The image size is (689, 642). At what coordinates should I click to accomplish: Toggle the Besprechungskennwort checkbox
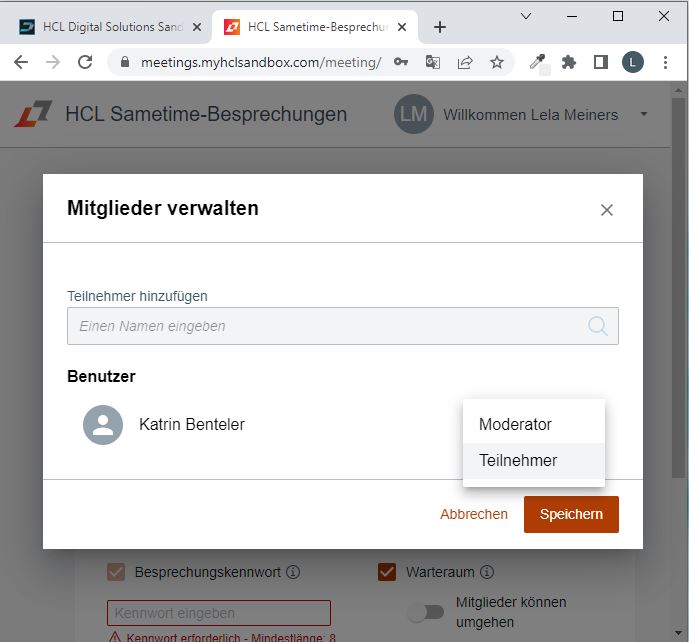click(116, 572)
